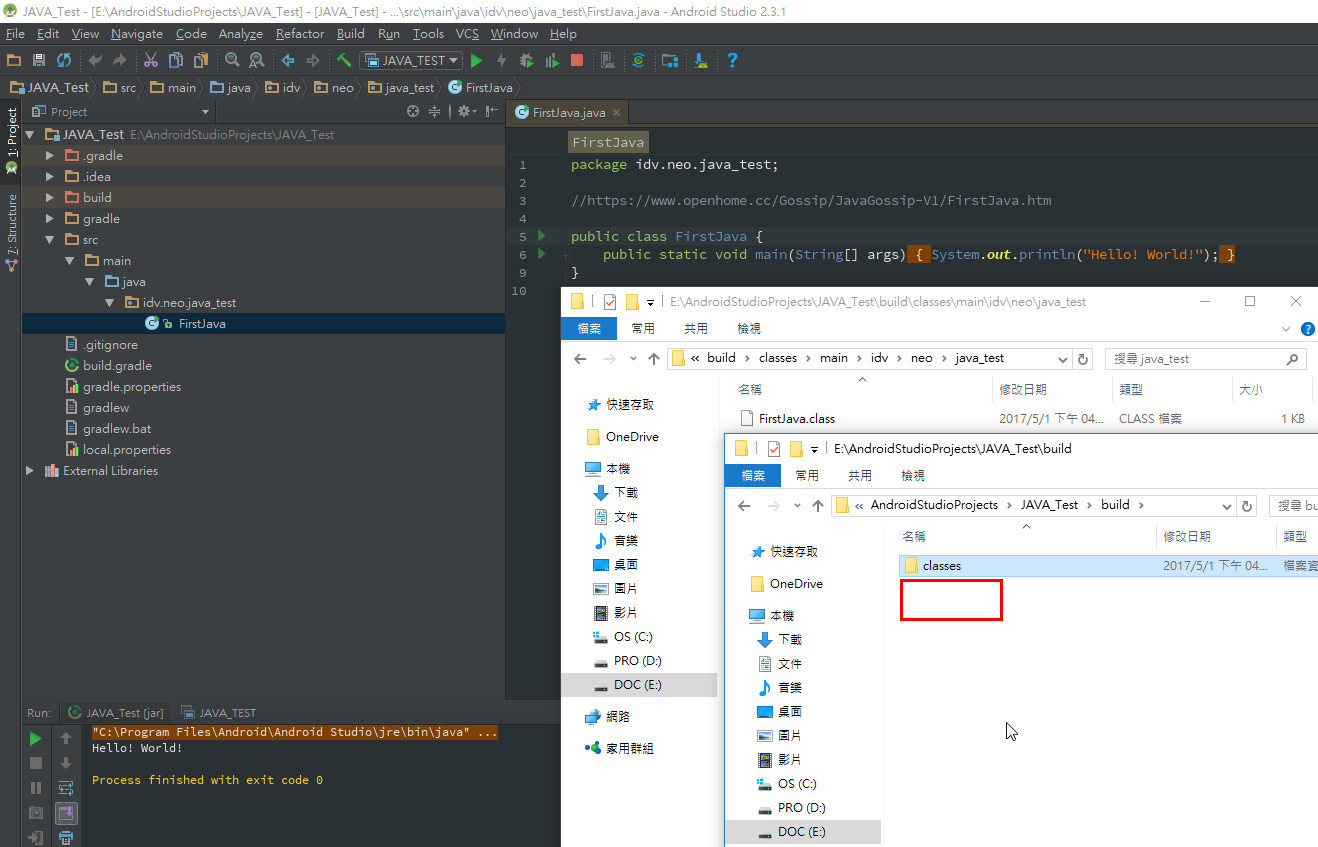Click DOC (E:) drive in the front build Explorer window
The height and width of the screenshot is (847, 1318).
802,832
